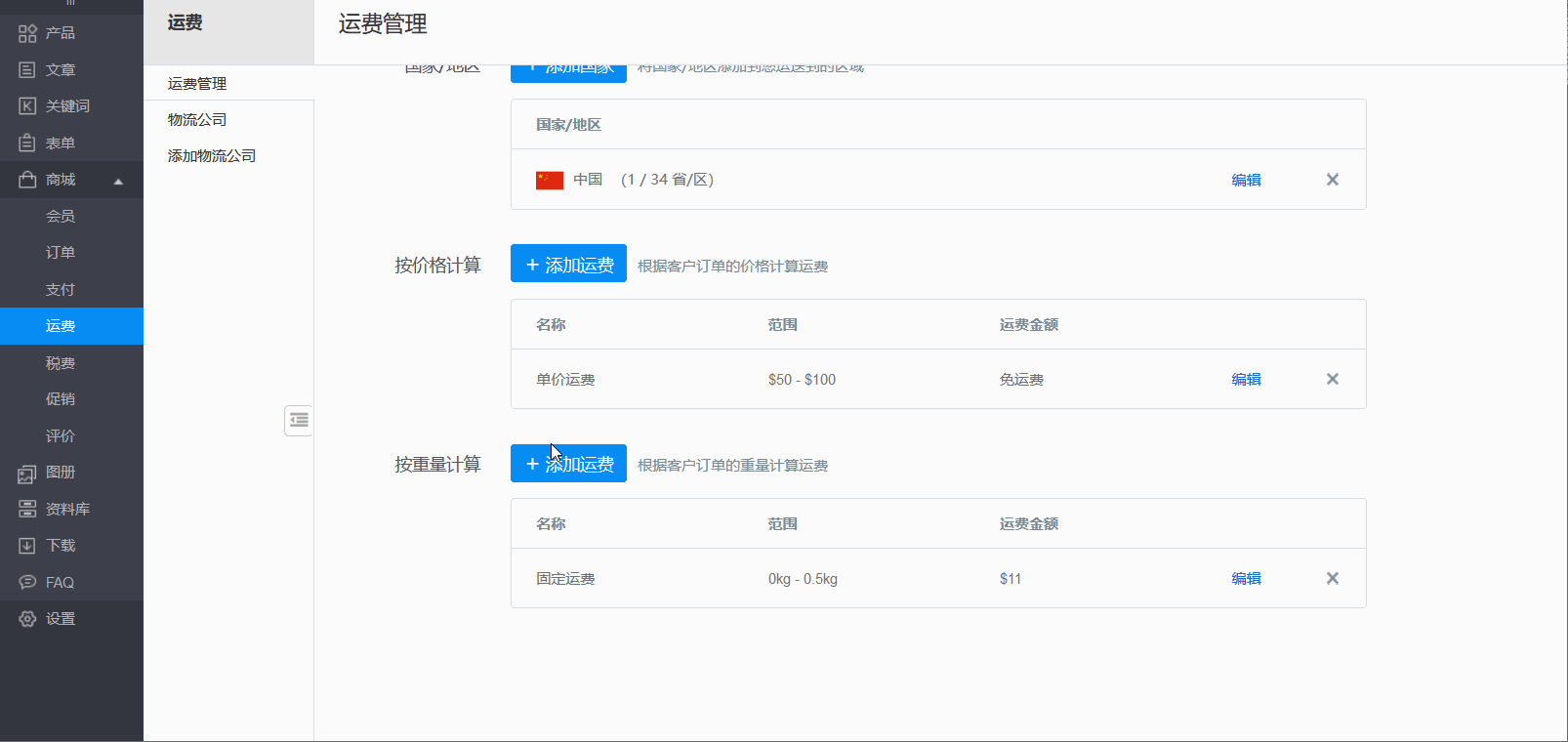Screen dimensions: 1568x742
Task: Select 添加物流公司 in submenu
Action: coord(212,156)
